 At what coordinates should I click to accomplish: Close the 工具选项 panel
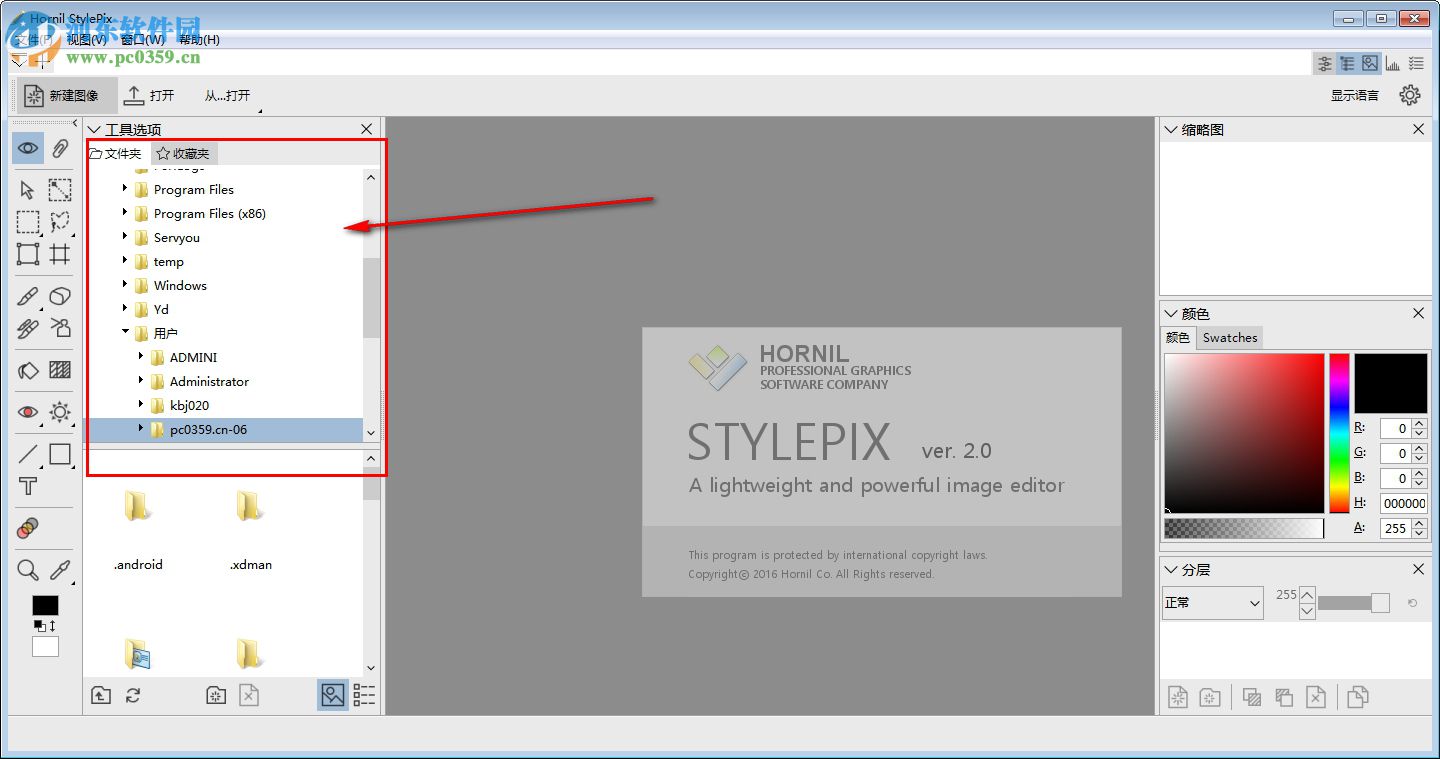tap(367, 129)
